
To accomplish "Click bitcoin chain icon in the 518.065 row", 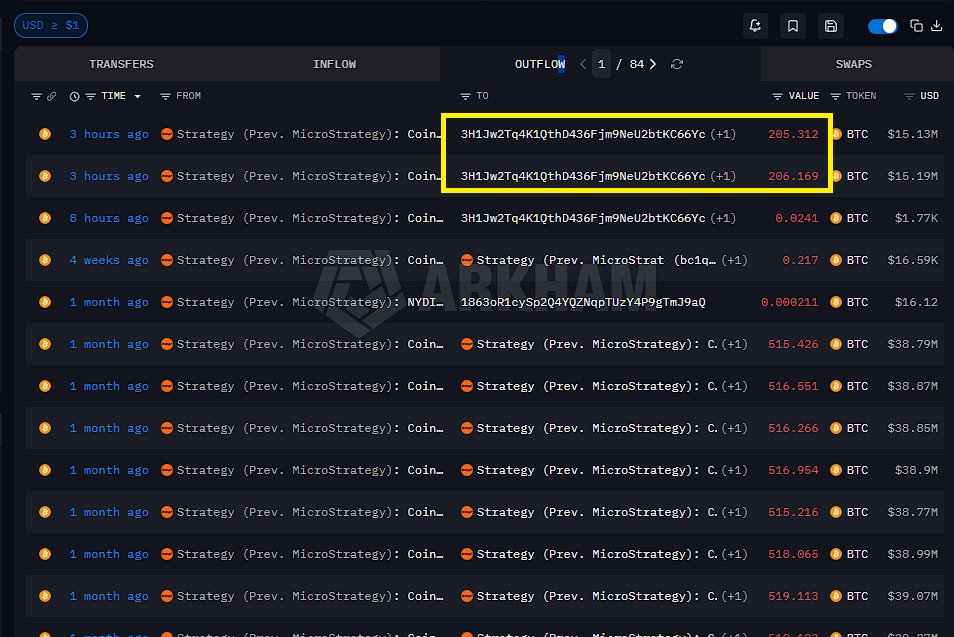I will [x=45, y=554].
